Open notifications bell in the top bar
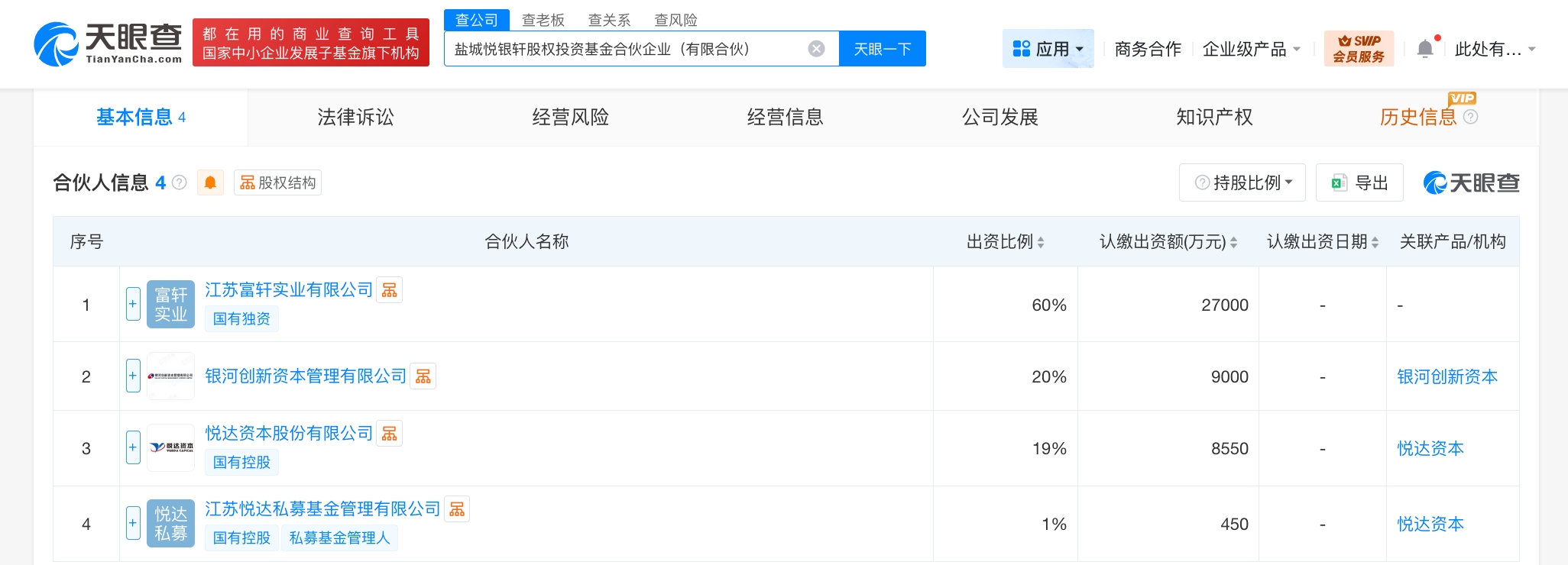This screenshot has height=565, width=1568. pos(1424,49)
